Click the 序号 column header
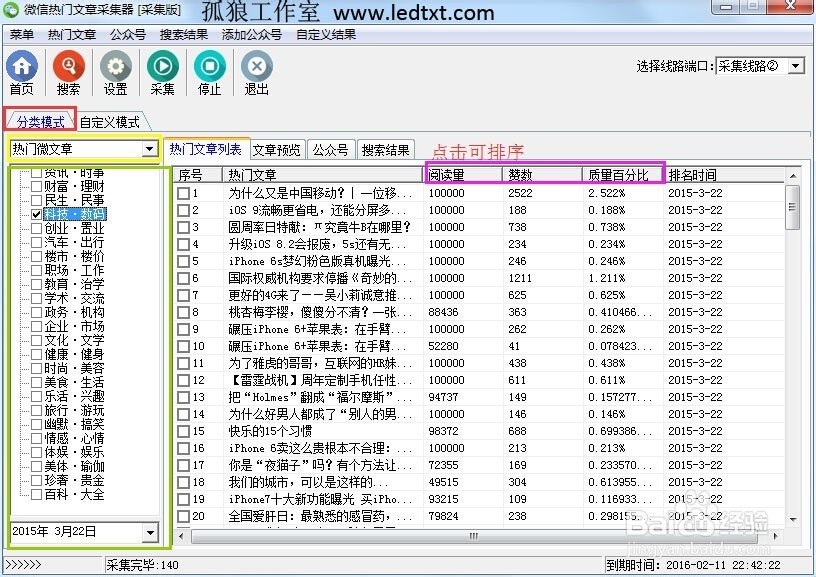Screen dimensions: 816x577 tap(198, 175)
